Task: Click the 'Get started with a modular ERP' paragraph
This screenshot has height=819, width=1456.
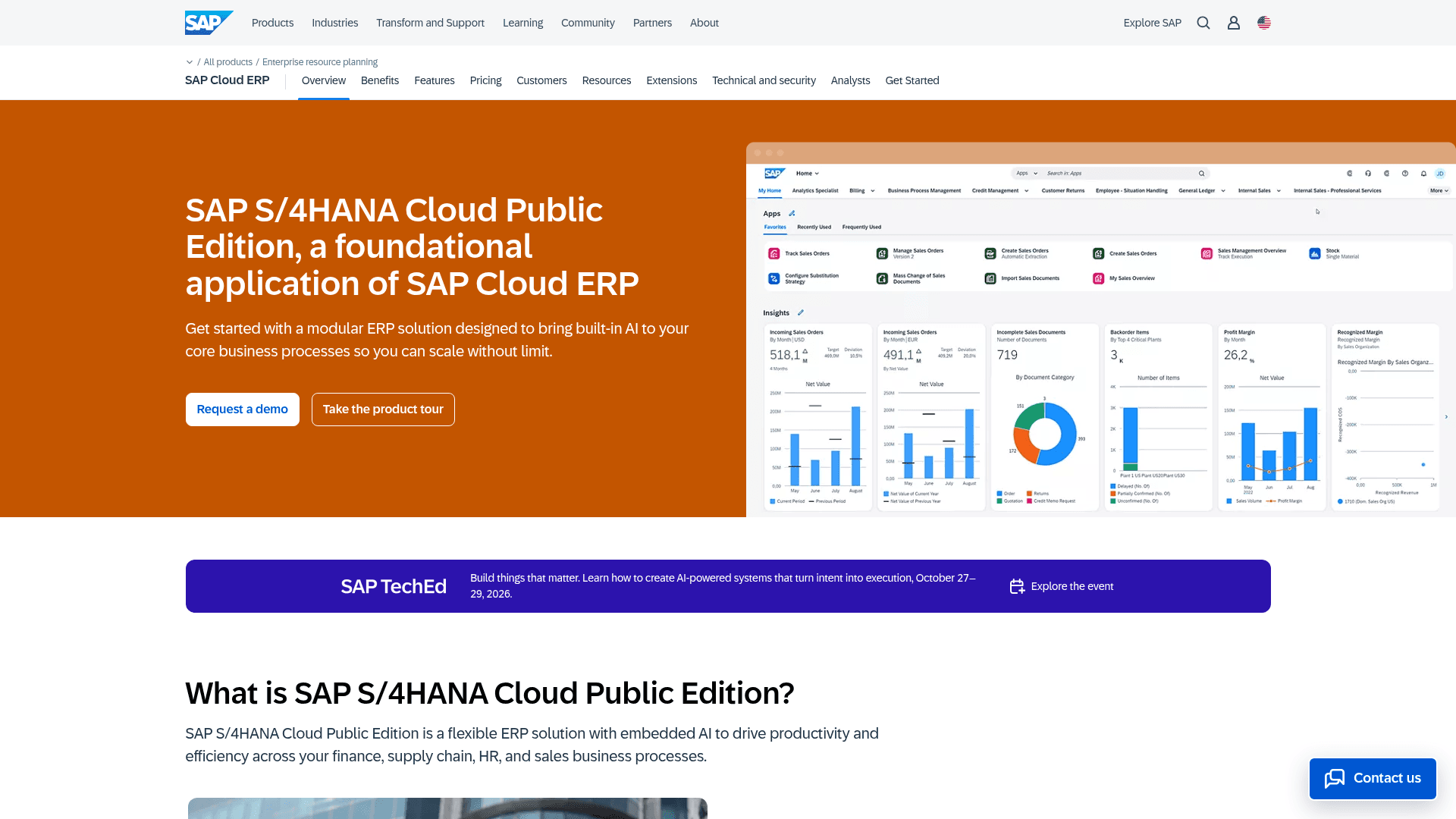Action: click(x=437, y=340)
